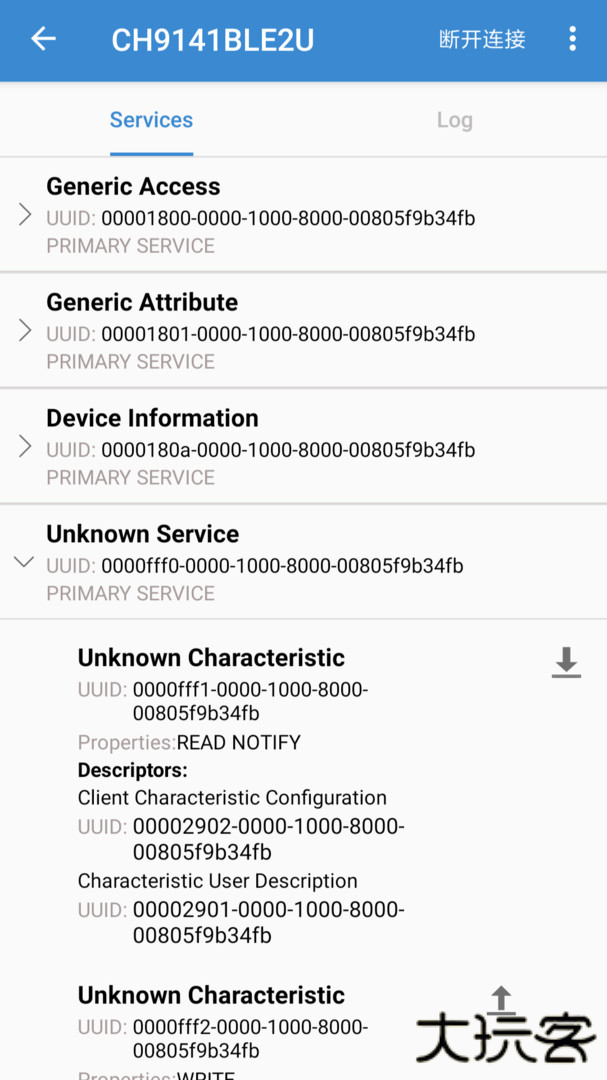Expand the Device Information service chevron
Viewport: 607px width, 1080px height.
(x=25, y=447)
